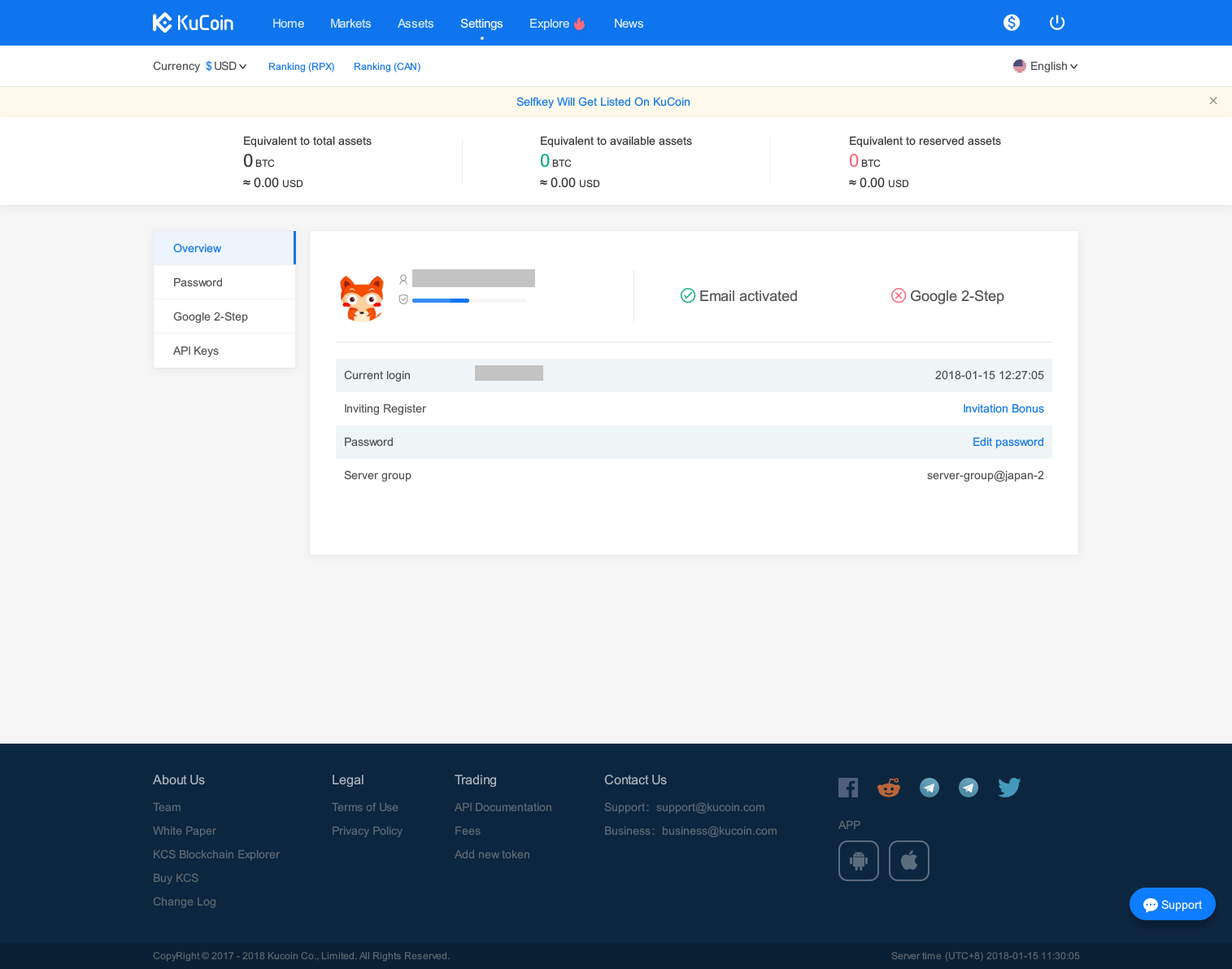Open the News menu
The height and width of the screenshot is (969, 1232).
tap(629, 24)
